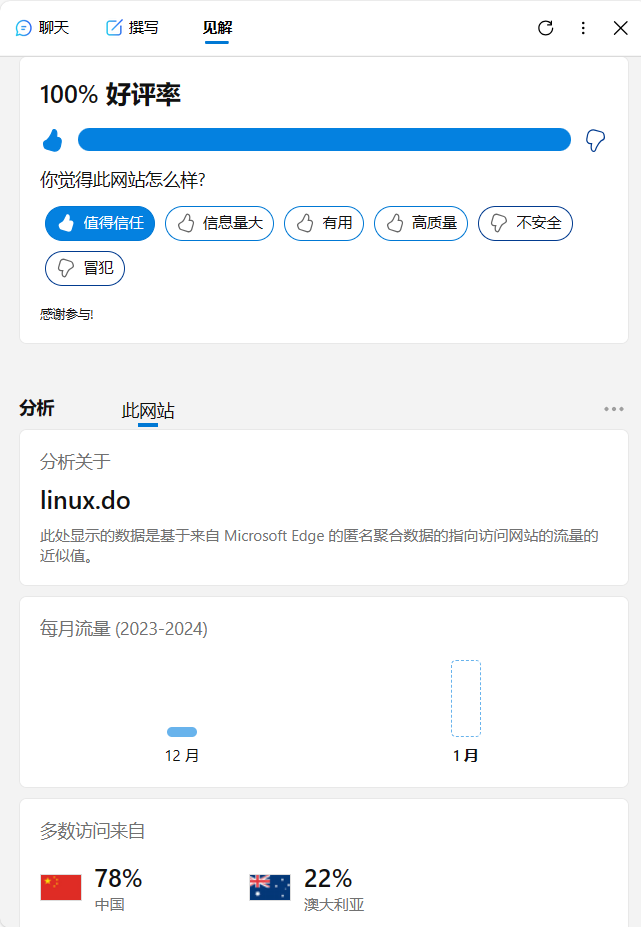The height and width of the screenshot is (927, 641).
Task: Toggle the 有用 rating chip
Action: [x=324, y=223]
